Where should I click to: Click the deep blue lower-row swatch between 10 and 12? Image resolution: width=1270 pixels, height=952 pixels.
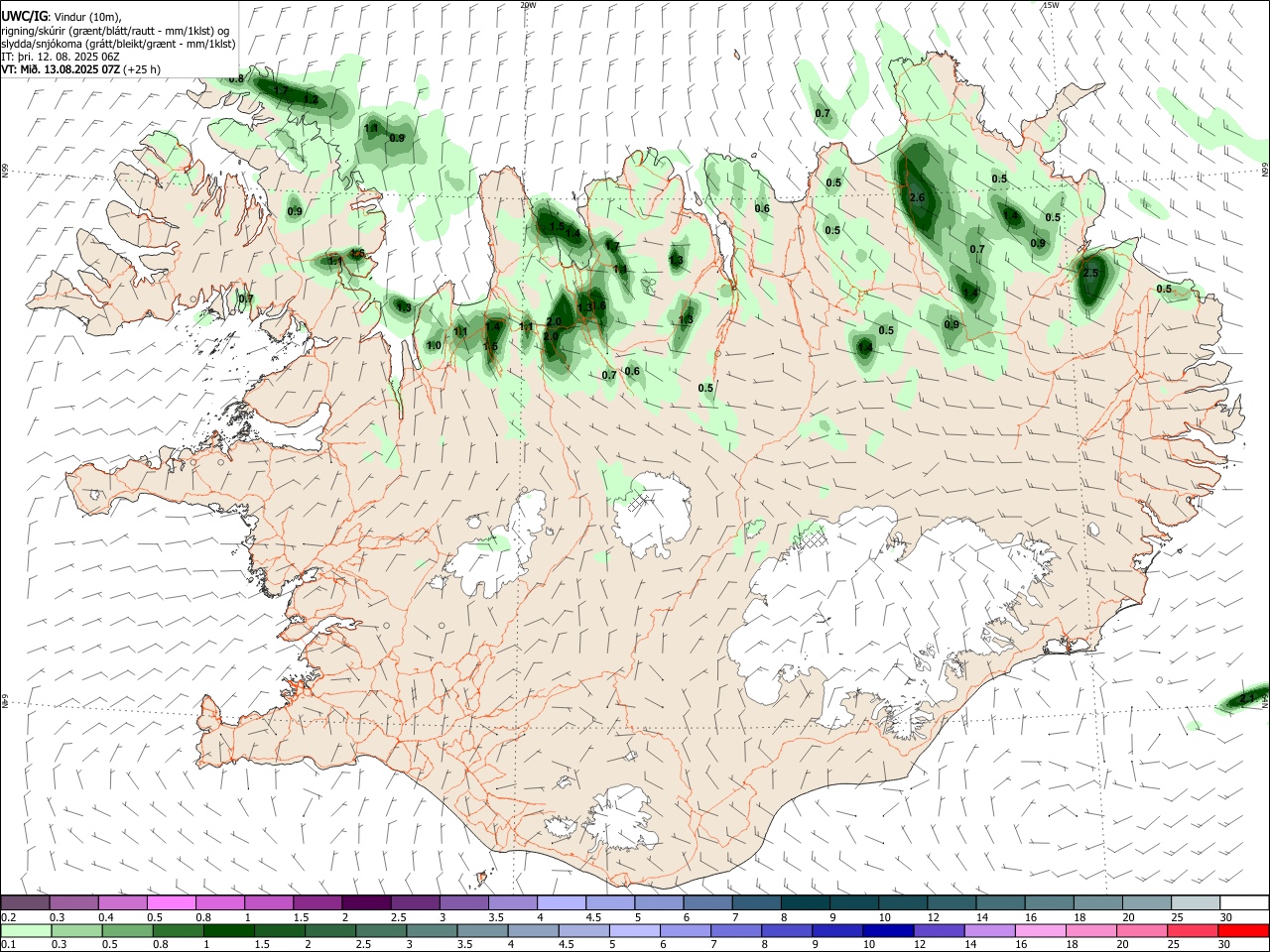887,930
